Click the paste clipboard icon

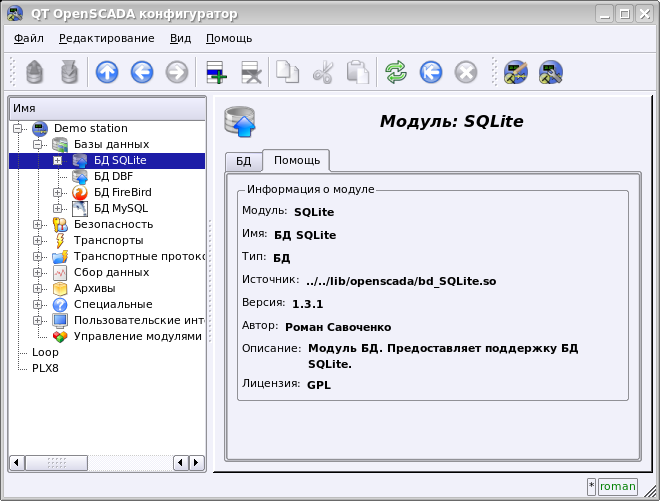point(358,72)
